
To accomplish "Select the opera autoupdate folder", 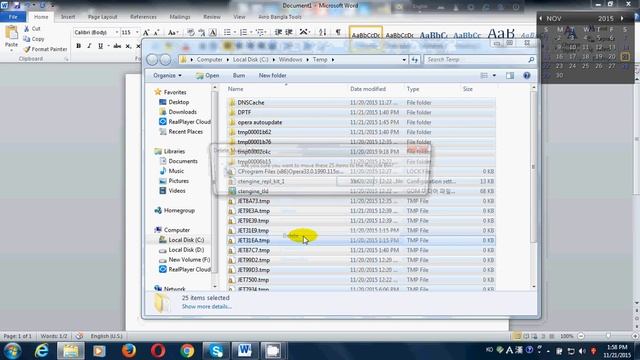I will [x=260, y=122].
